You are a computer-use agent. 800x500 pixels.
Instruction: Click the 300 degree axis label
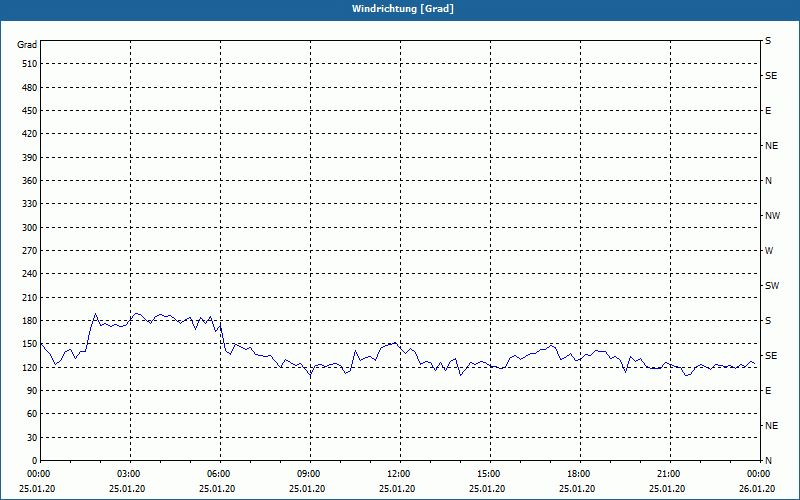pyautogui.click(x=30, y=227)
